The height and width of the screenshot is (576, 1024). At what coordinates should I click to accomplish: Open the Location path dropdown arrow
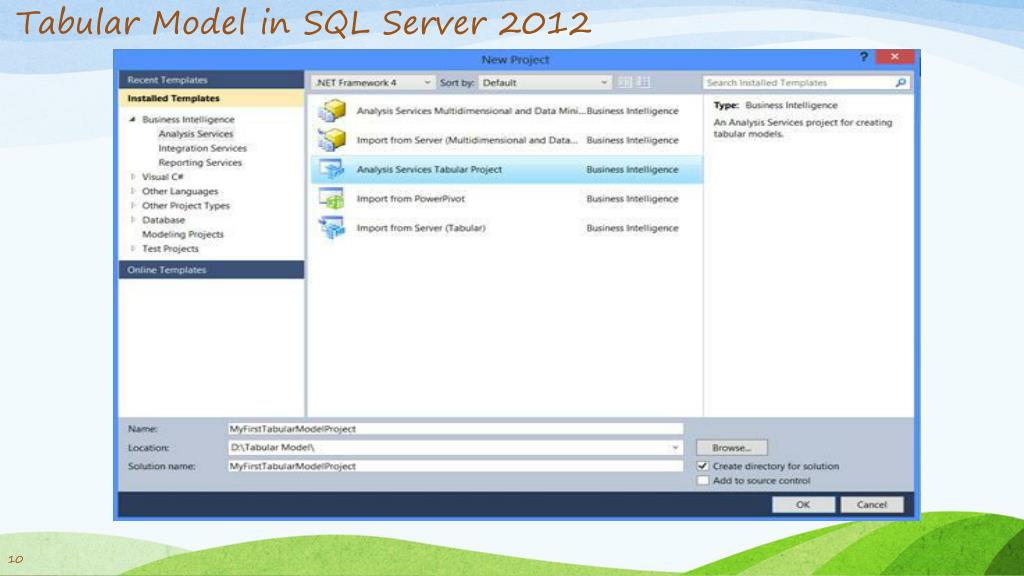tap(675, 448)
